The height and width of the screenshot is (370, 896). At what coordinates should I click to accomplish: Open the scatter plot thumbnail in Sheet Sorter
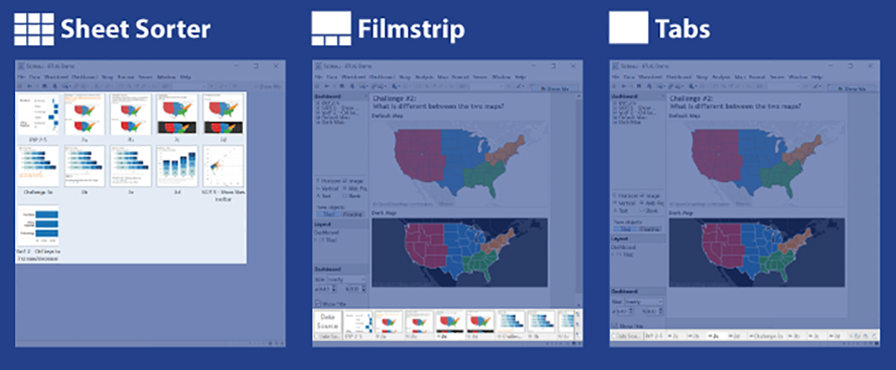coord(223,166)
